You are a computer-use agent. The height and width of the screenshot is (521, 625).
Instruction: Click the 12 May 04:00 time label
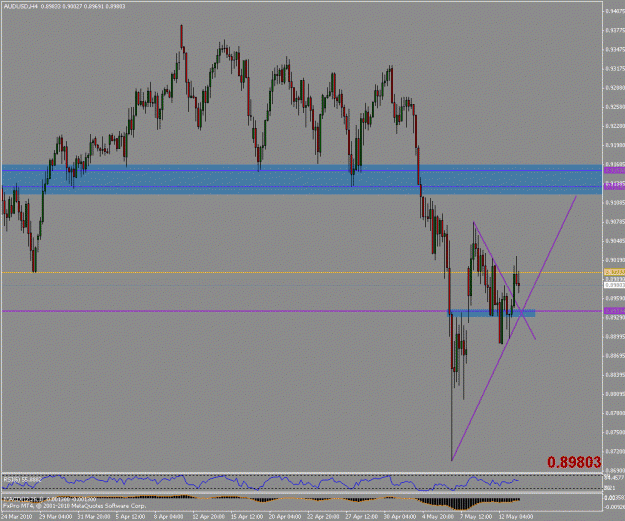coord(516,517)
